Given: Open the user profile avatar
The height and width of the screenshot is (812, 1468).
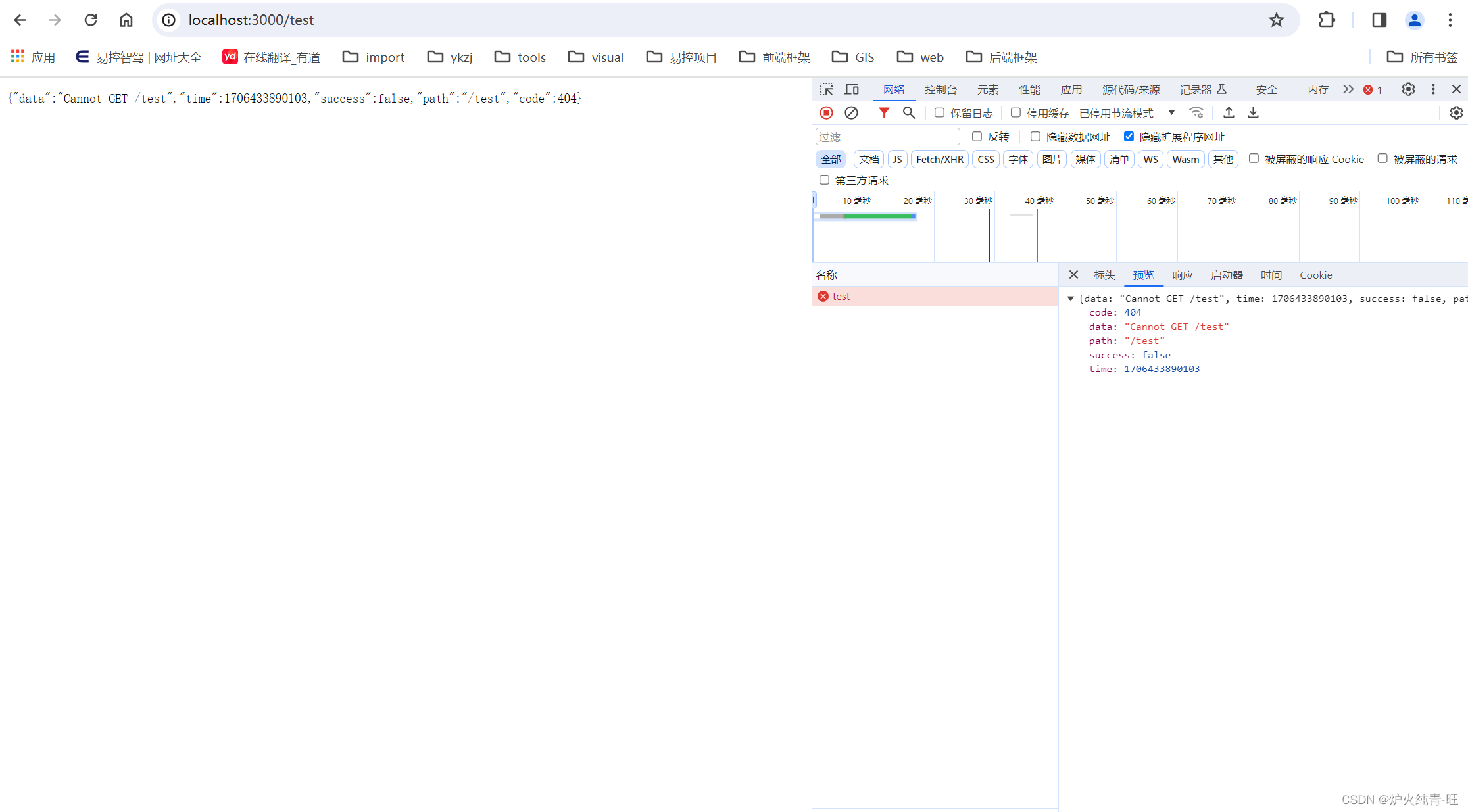Looking at the screenshot, I should point(1414,20).
